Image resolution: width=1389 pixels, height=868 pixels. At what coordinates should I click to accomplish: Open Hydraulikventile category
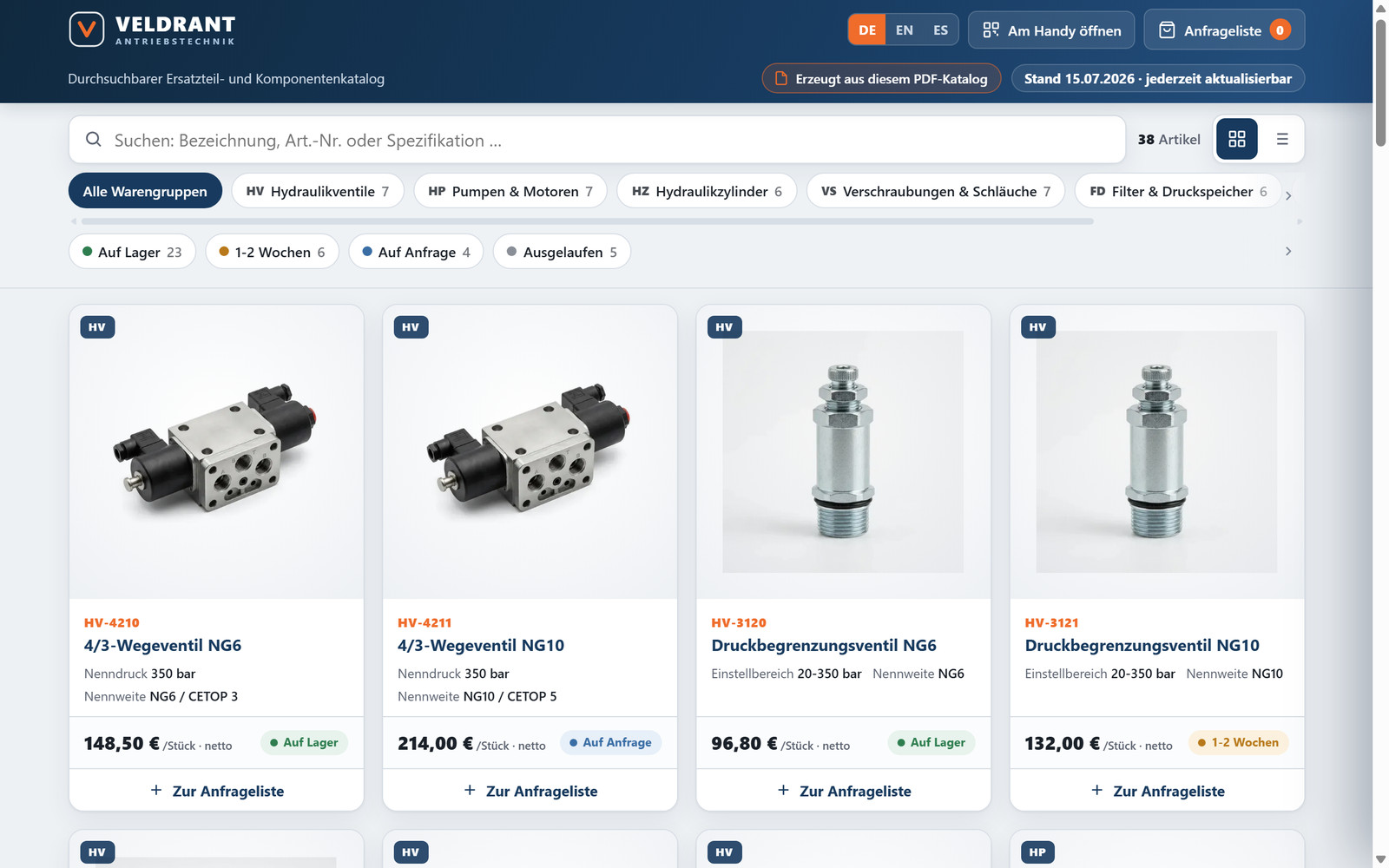click(x=318, y=191)
